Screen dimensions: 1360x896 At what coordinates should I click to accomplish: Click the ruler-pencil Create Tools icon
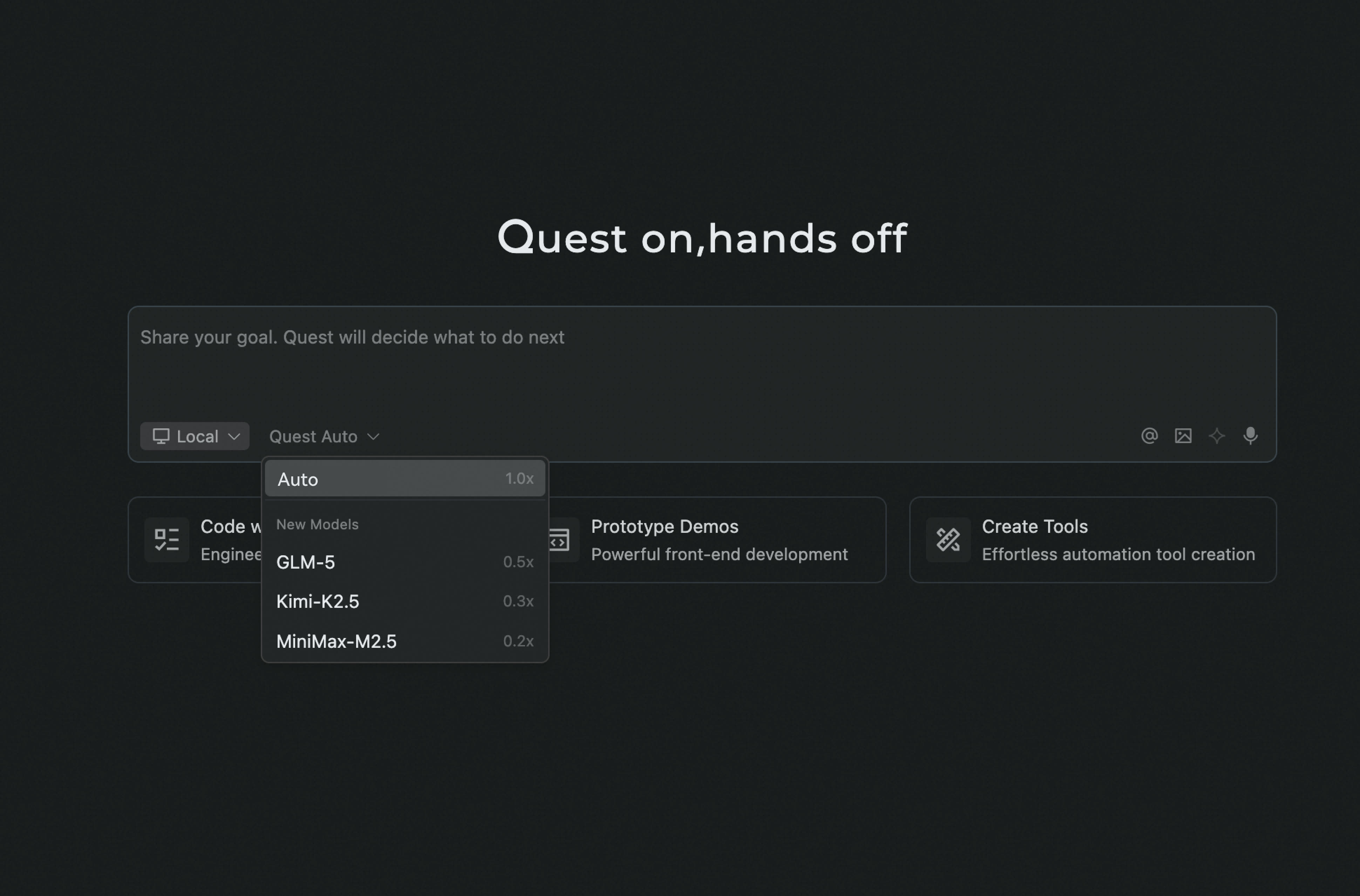948,539
